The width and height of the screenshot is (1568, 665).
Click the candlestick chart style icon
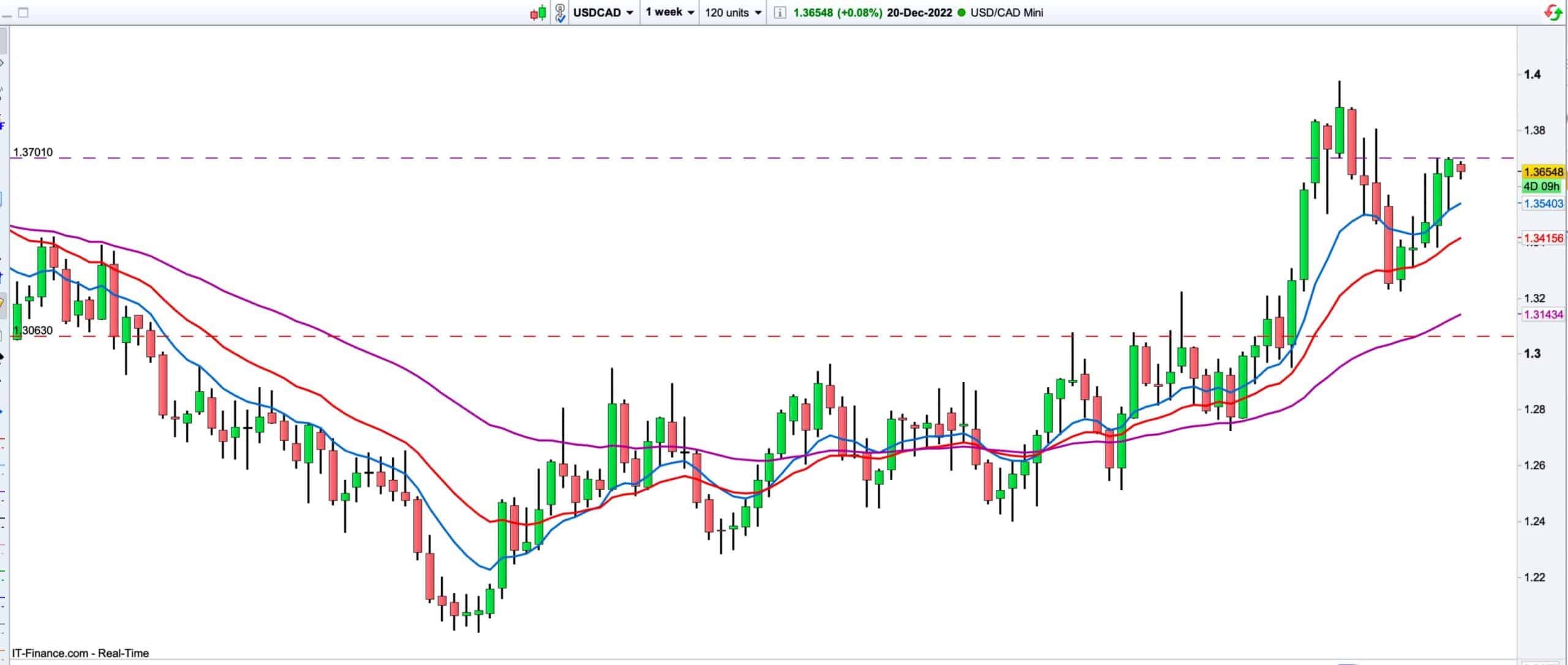[538, 13]
